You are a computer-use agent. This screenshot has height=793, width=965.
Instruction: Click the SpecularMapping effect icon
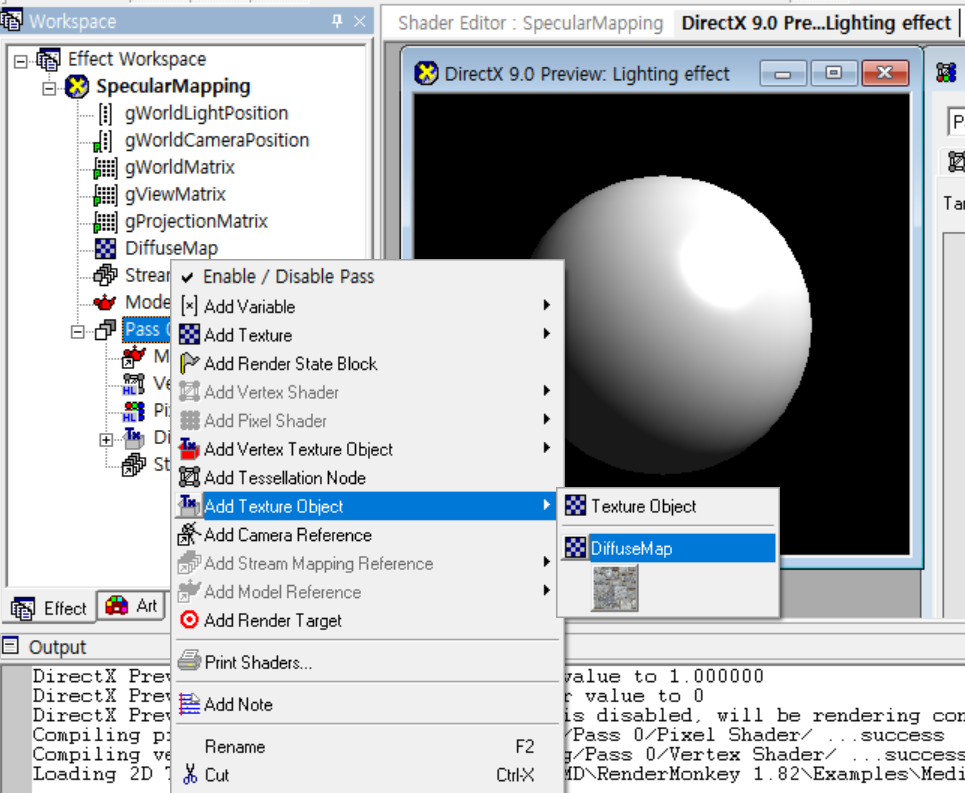pyautogui.click(x=78, y=87)
